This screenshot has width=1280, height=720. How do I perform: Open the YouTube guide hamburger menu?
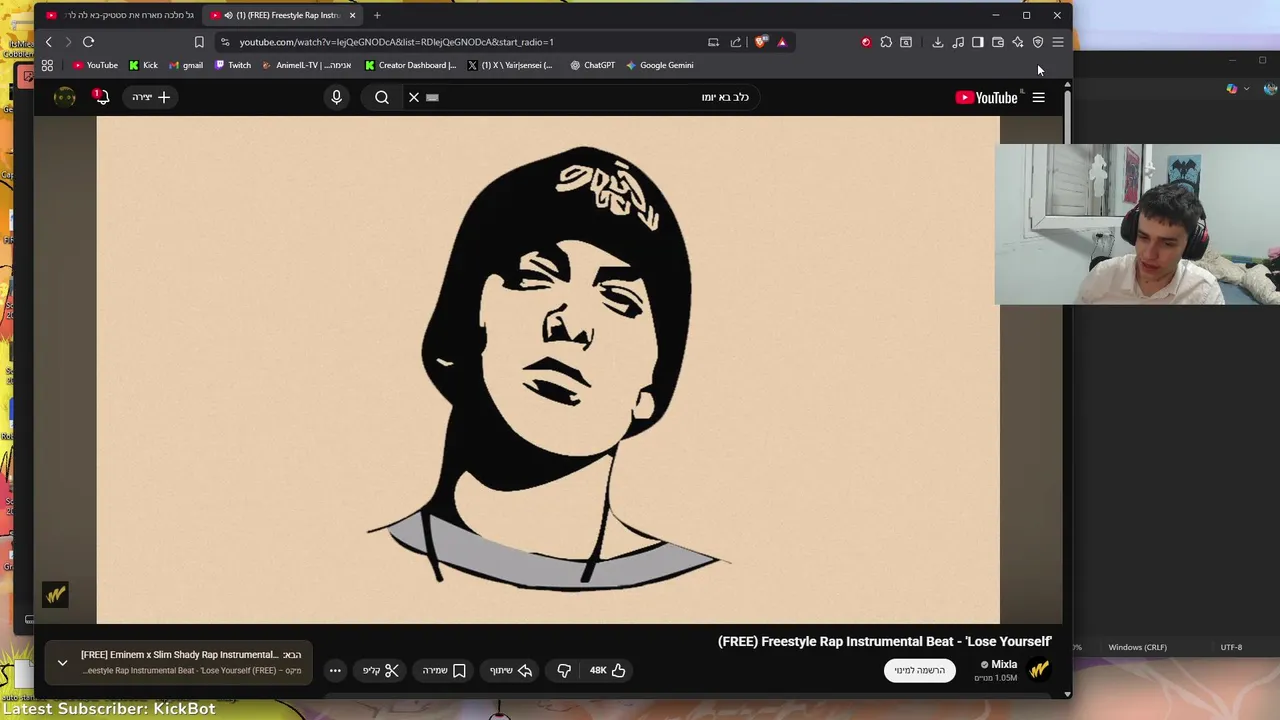tap(1039, 97)
